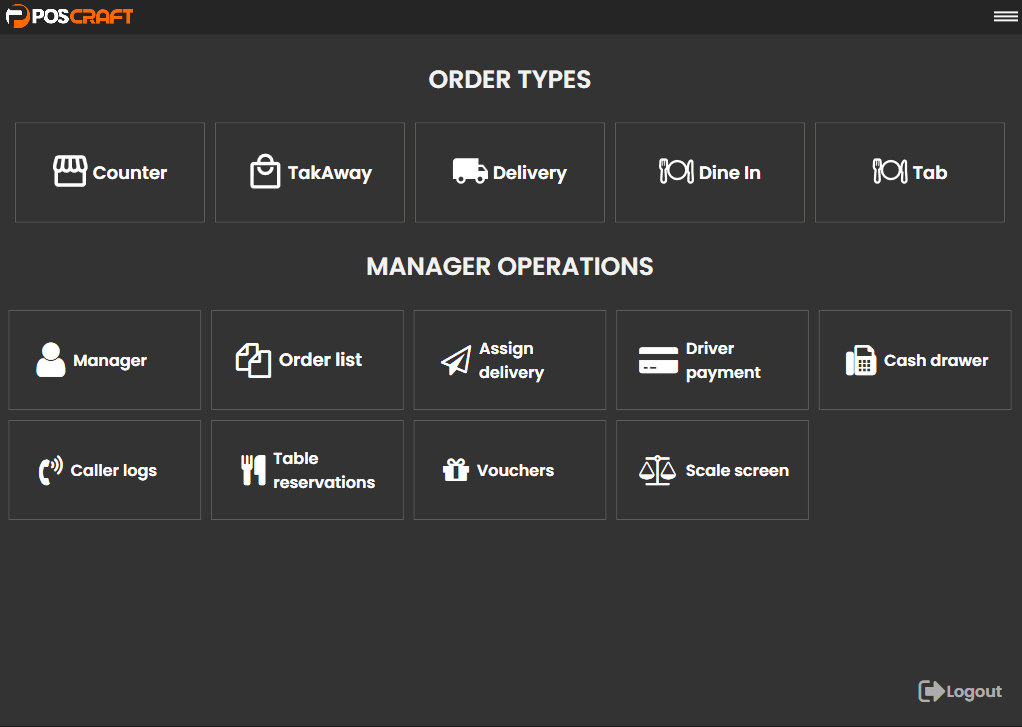The width and height of the screenshot is (1022, 727).
Task: Select the Delivery order type label
Action: coord(529,173)
